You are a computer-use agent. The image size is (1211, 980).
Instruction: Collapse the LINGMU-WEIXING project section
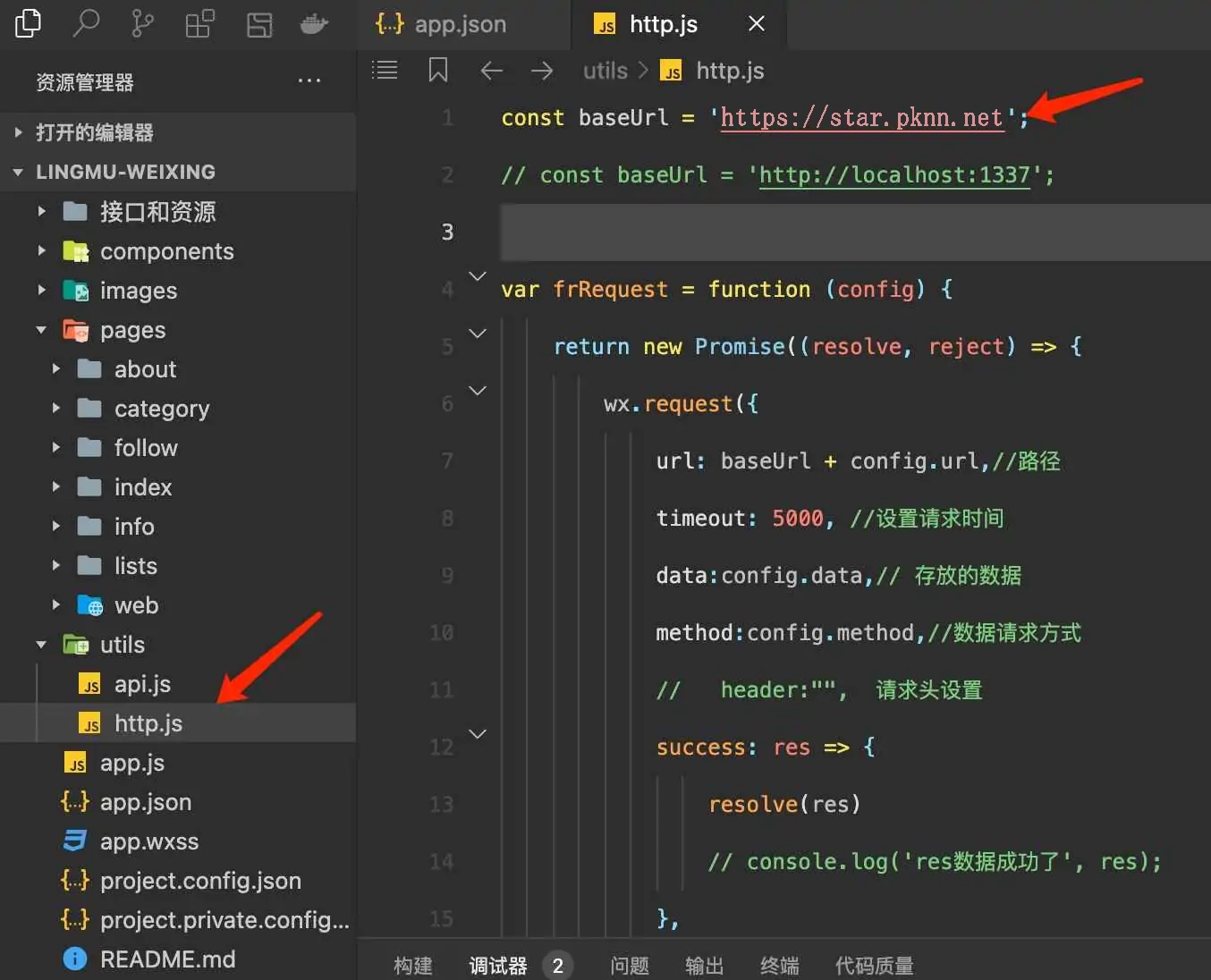click(178, 172)
